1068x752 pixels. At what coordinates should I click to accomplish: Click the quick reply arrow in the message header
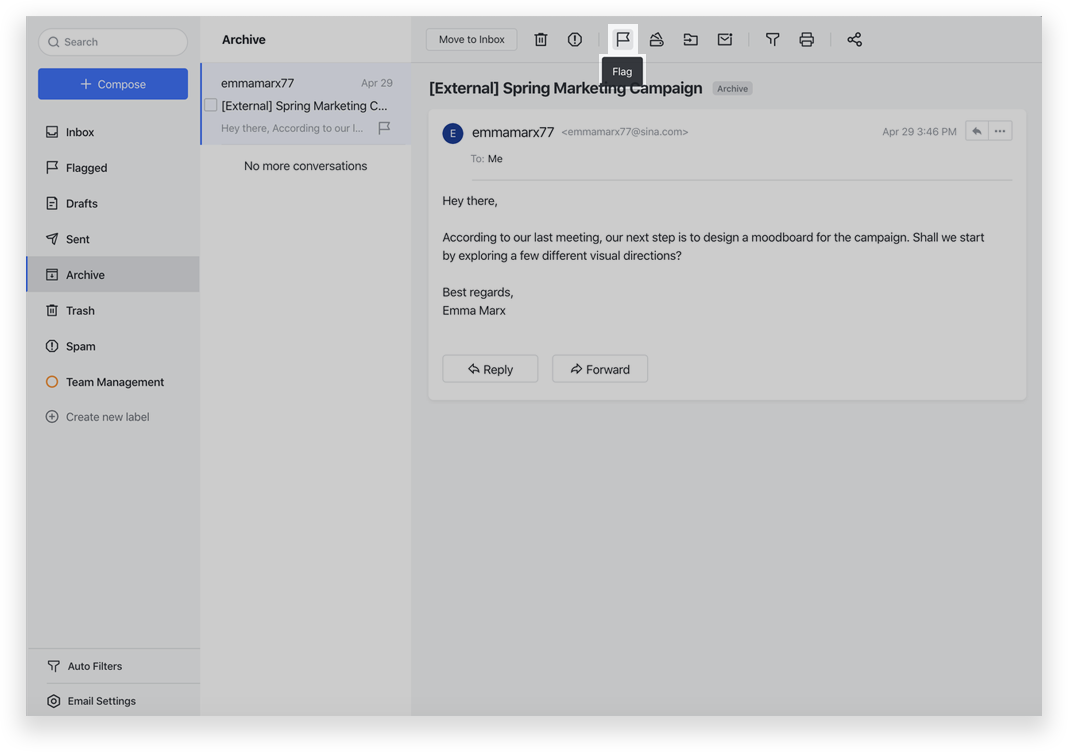coord(976,131)
